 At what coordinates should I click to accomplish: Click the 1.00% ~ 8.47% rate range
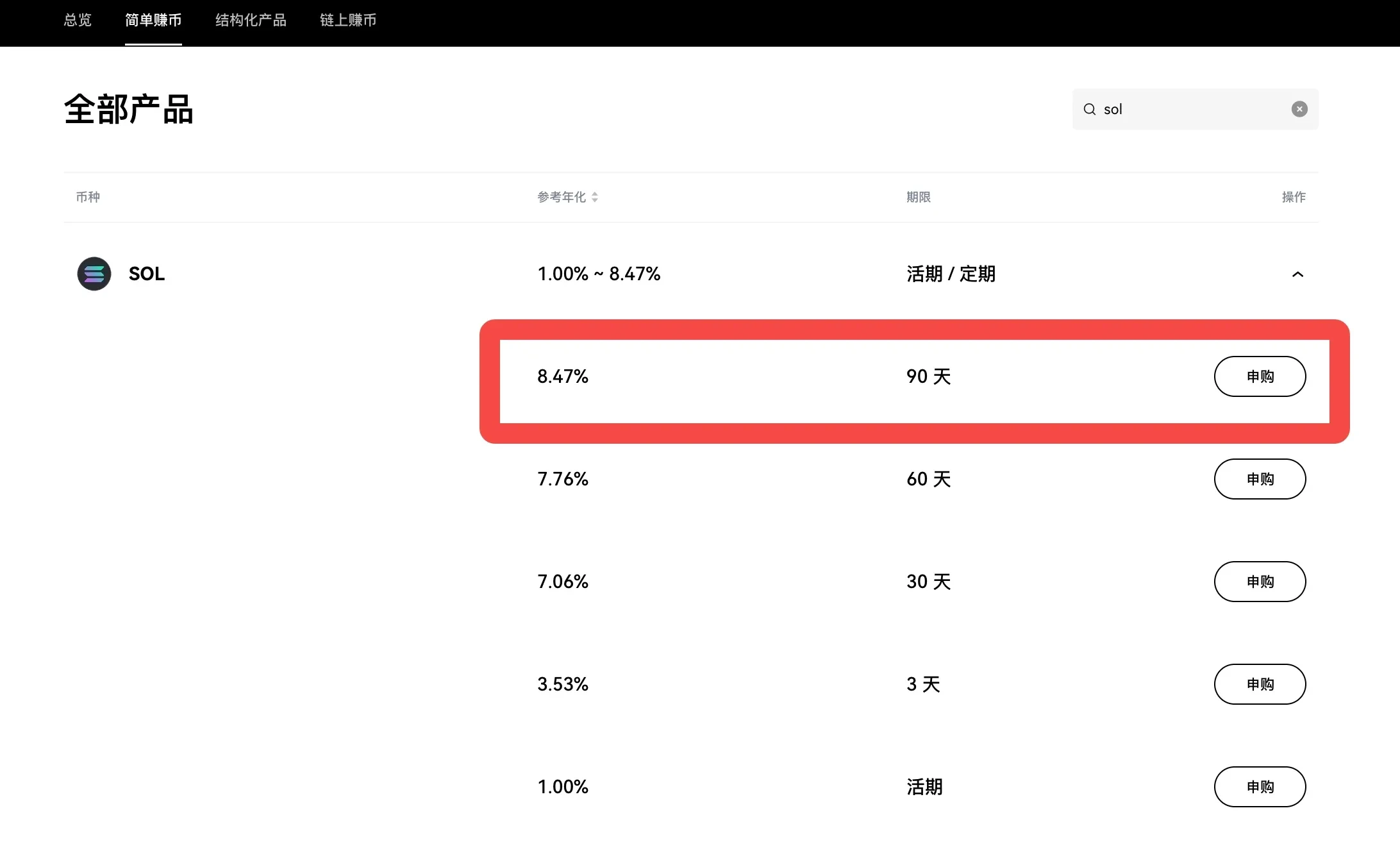[599, 274]
